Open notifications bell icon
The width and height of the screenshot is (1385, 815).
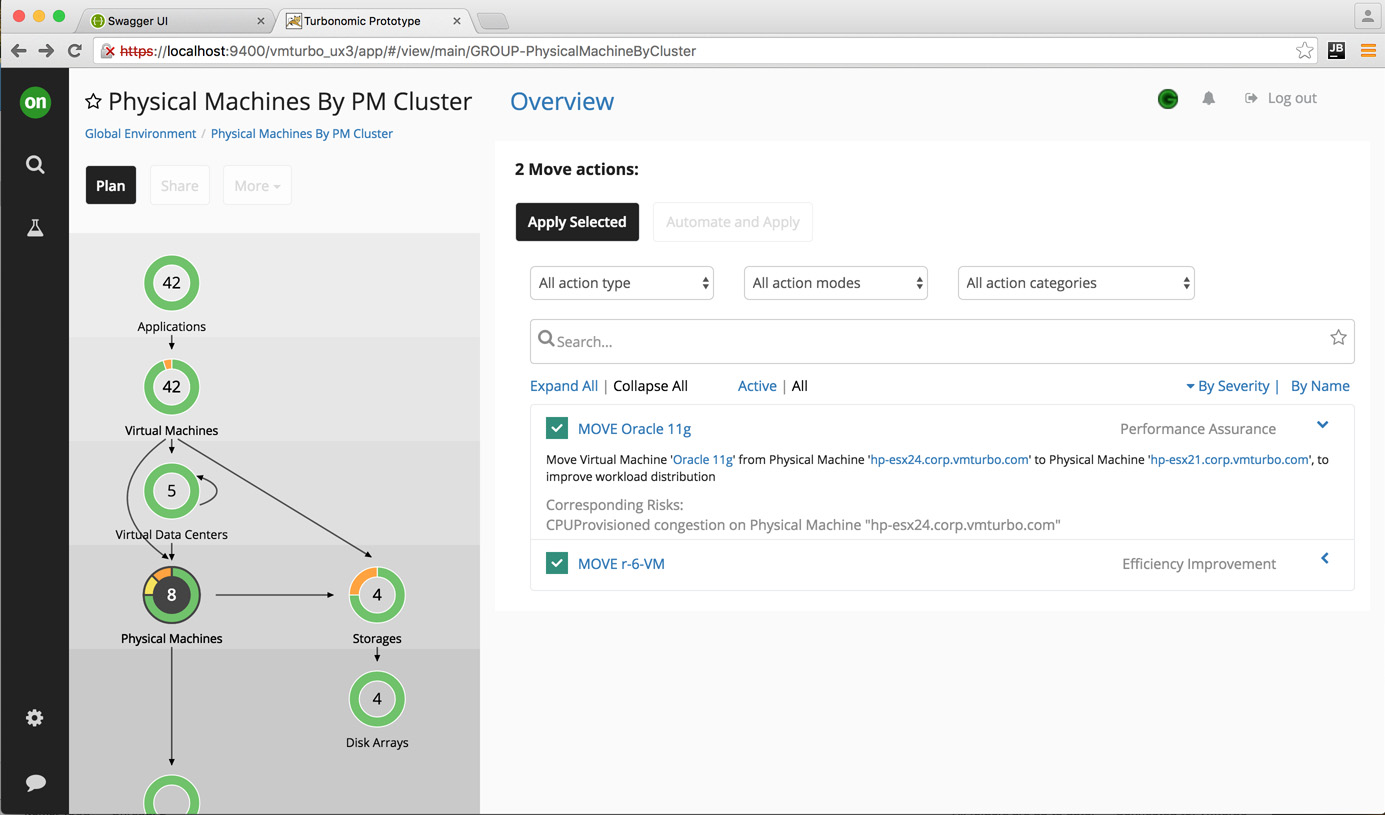[1208, 98]
